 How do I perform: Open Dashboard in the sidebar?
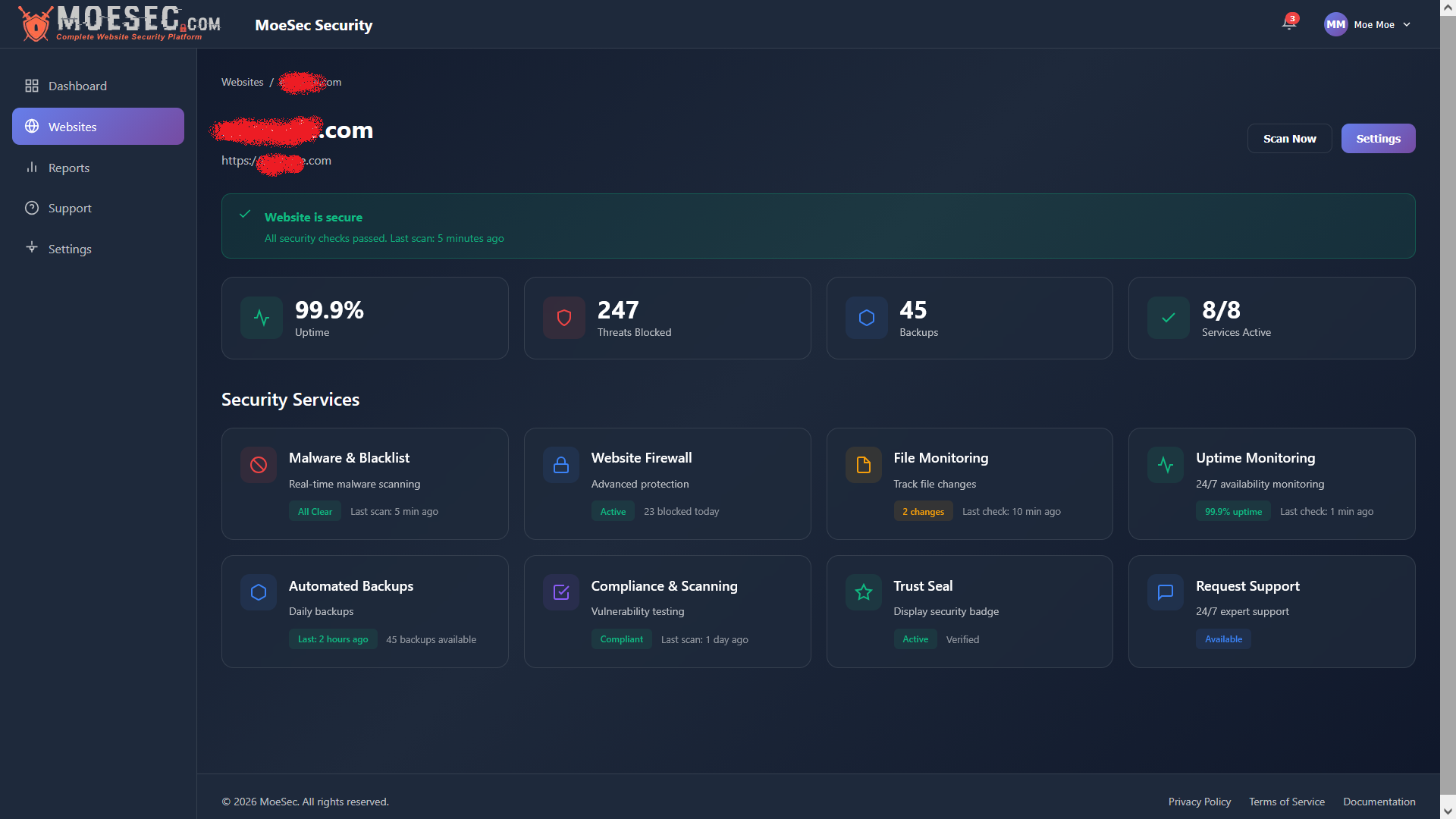[x=77, y=86]
